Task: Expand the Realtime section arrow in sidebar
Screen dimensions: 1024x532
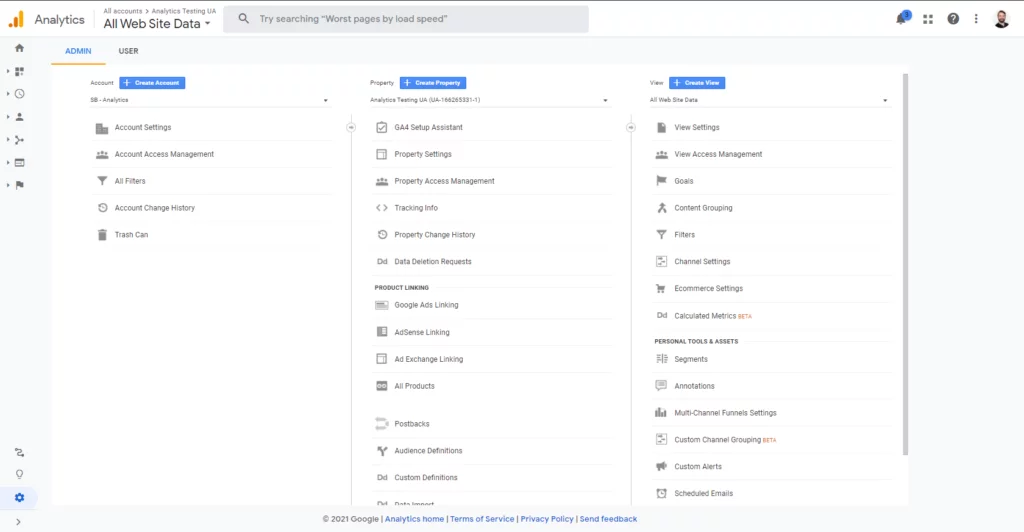Action: pos(8,94)
